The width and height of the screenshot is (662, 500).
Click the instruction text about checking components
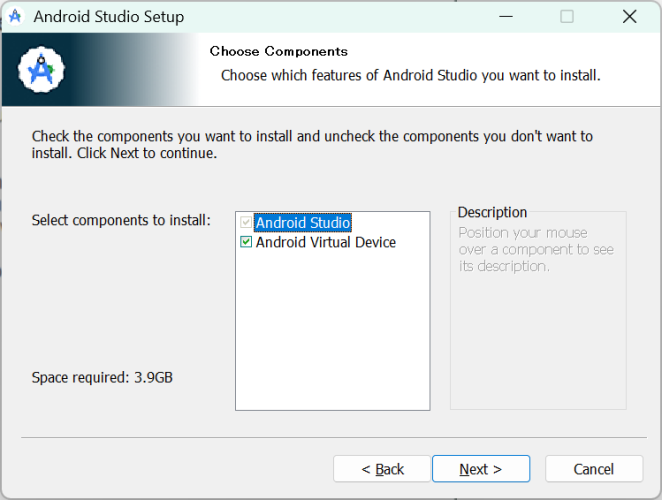pyautogui.click(x=312, y=145)
